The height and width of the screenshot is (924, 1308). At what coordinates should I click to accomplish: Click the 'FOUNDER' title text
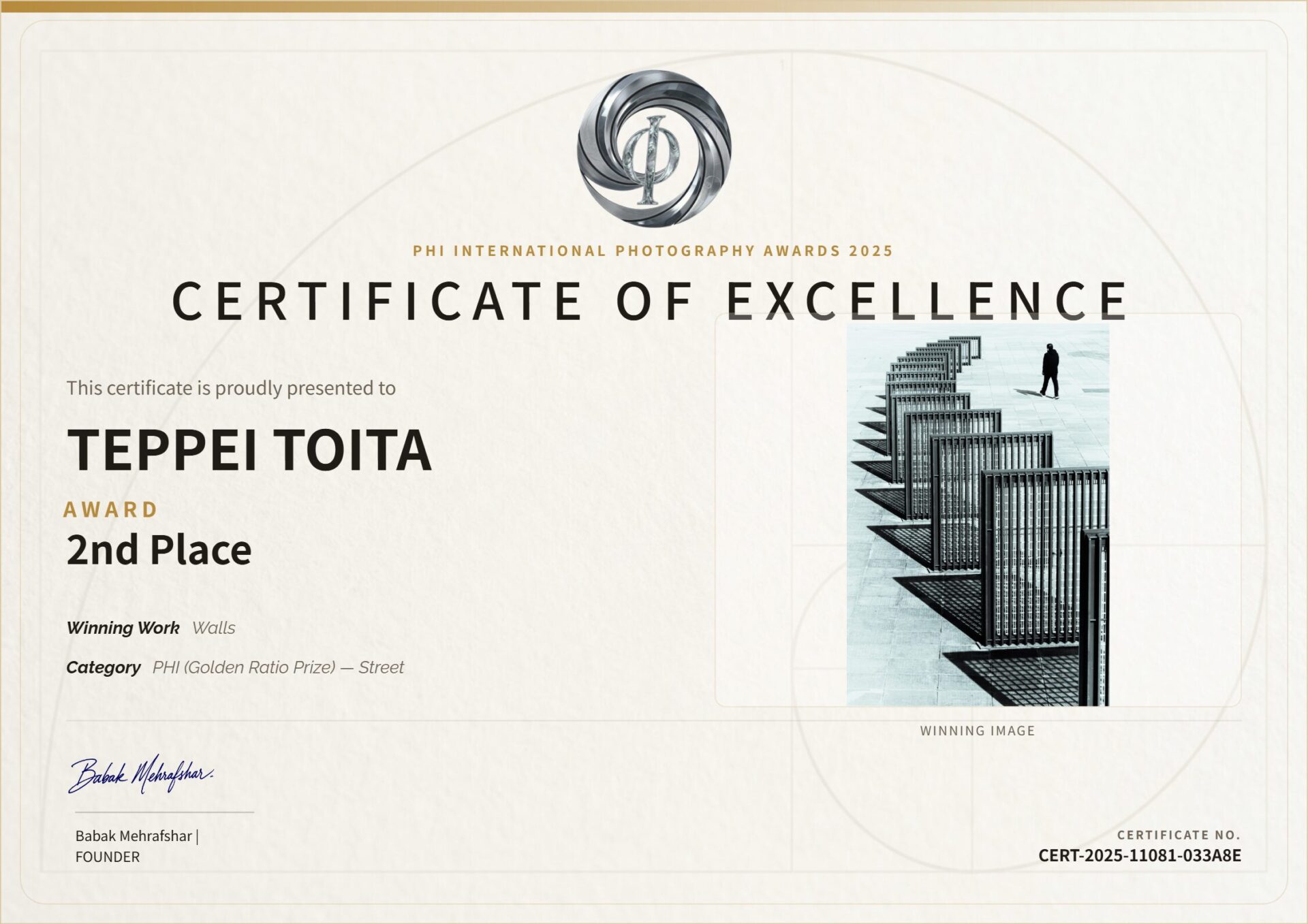(108, 857)
